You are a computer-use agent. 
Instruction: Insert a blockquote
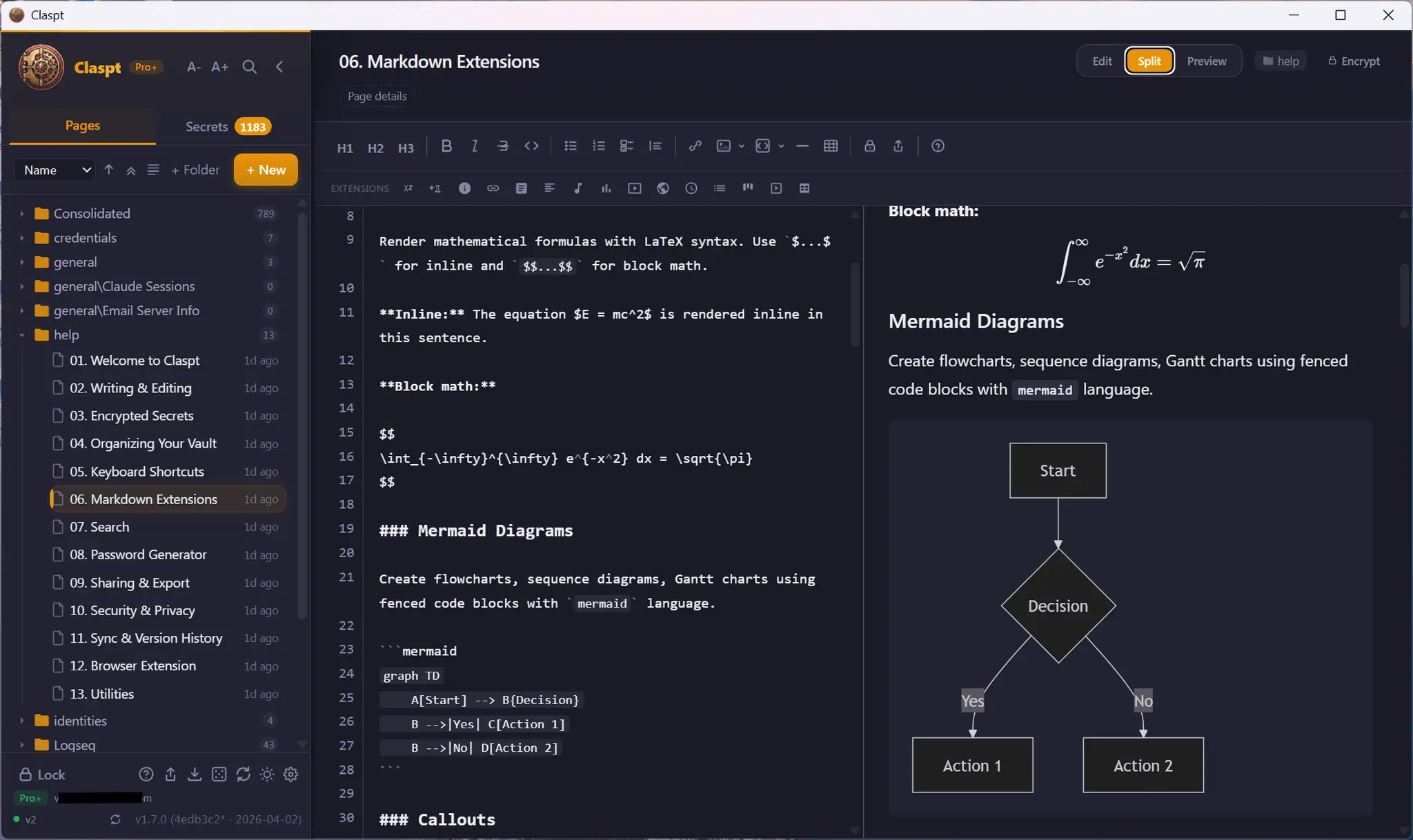tap(655, 146)
